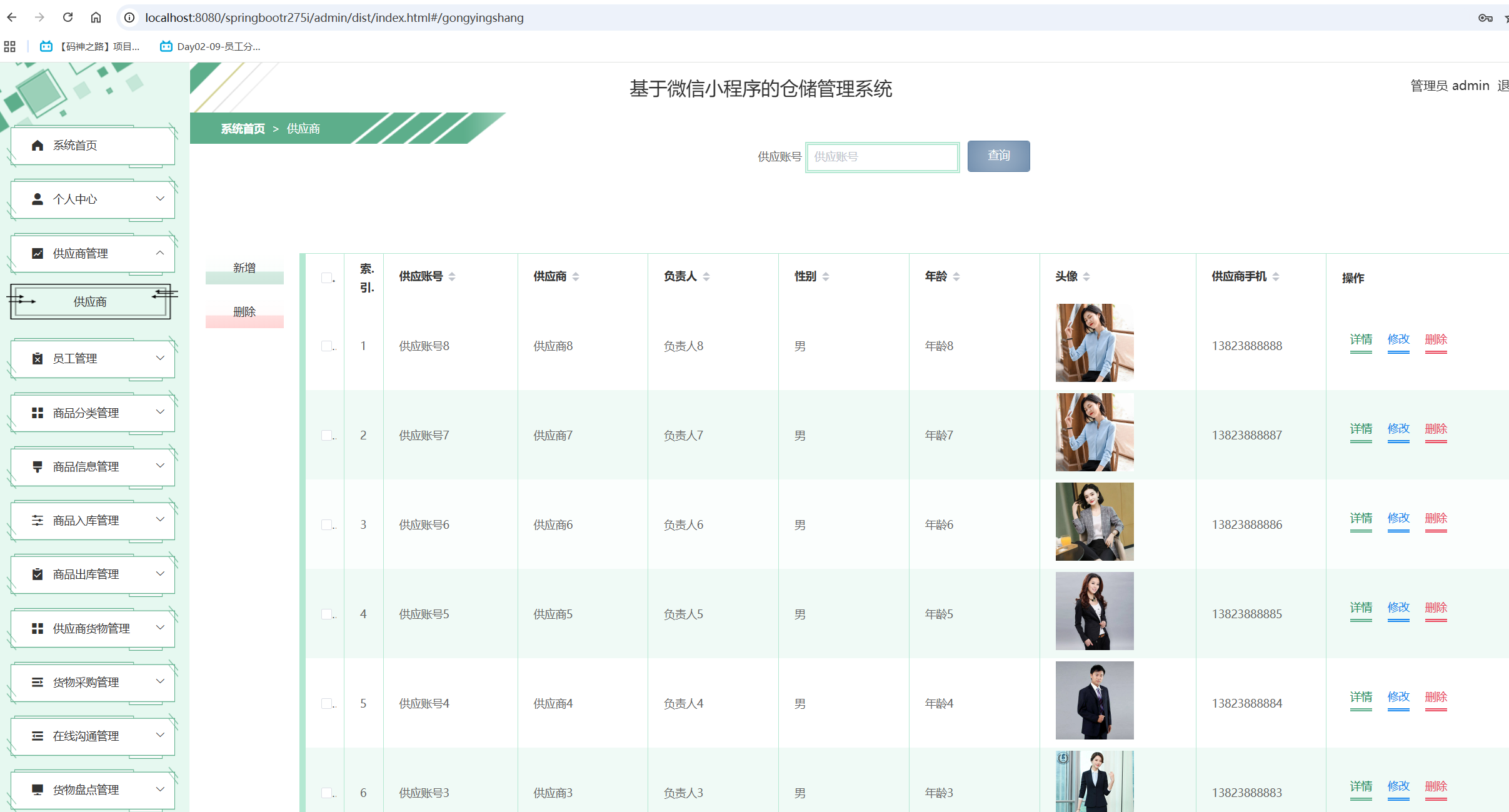Click the clipboard icon beside 员工管理

pos(38,359)
